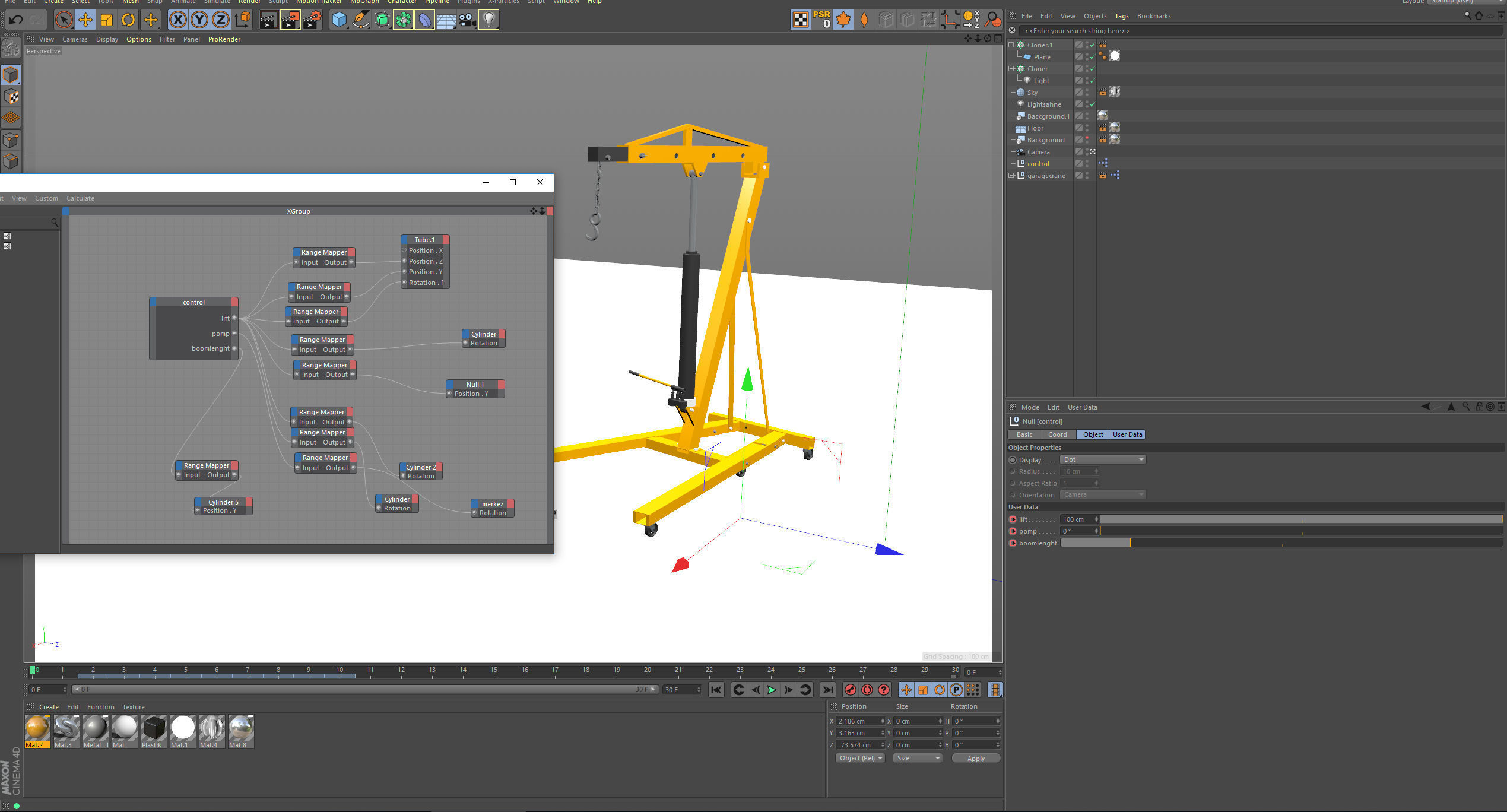Open Edit Render Settings icon
This screenshot has width=1507, height=812.
[312, 20]
